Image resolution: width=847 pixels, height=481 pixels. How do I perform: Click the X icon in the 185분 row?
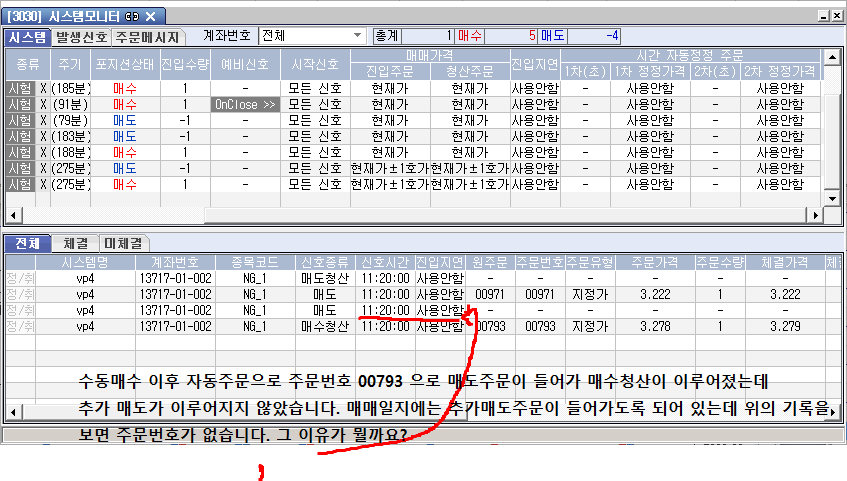[x=44, y=89]
